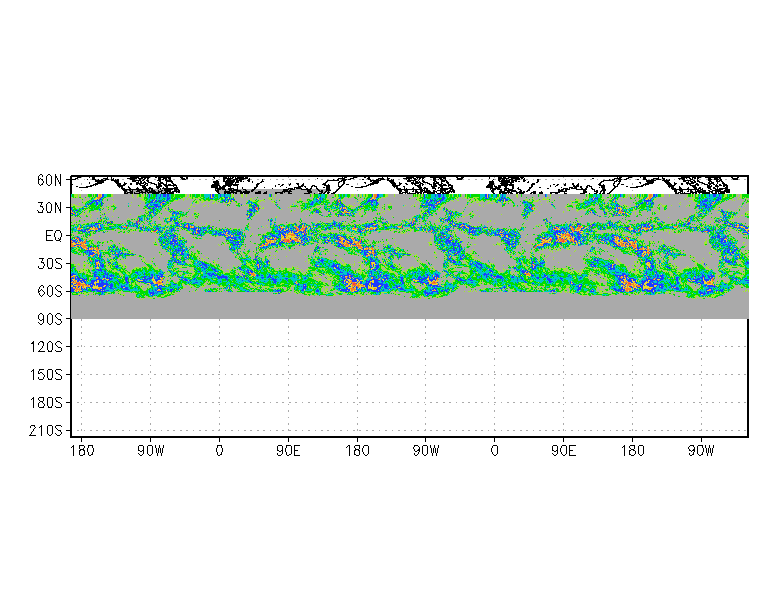This screenshot has width=784, height=612.
Task: Click the leftmost 180 longitude label
Action: click(x=82, y=451)
